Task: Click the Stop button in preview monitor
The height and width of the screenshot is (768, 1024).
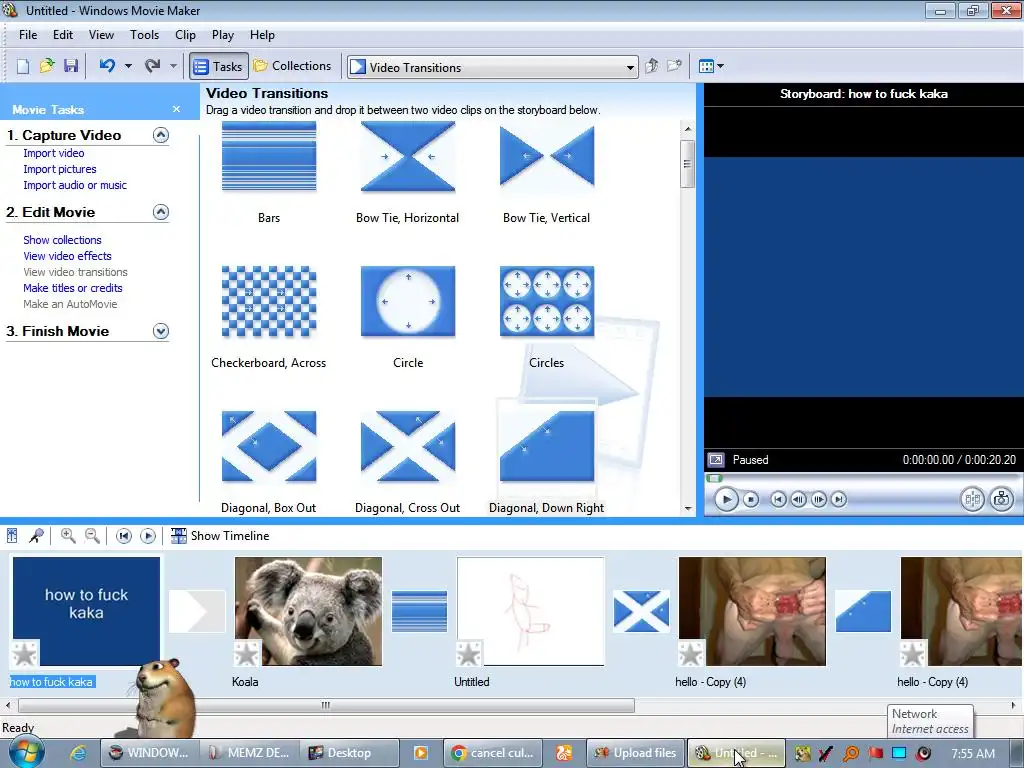Action: [x=751, y=500]
